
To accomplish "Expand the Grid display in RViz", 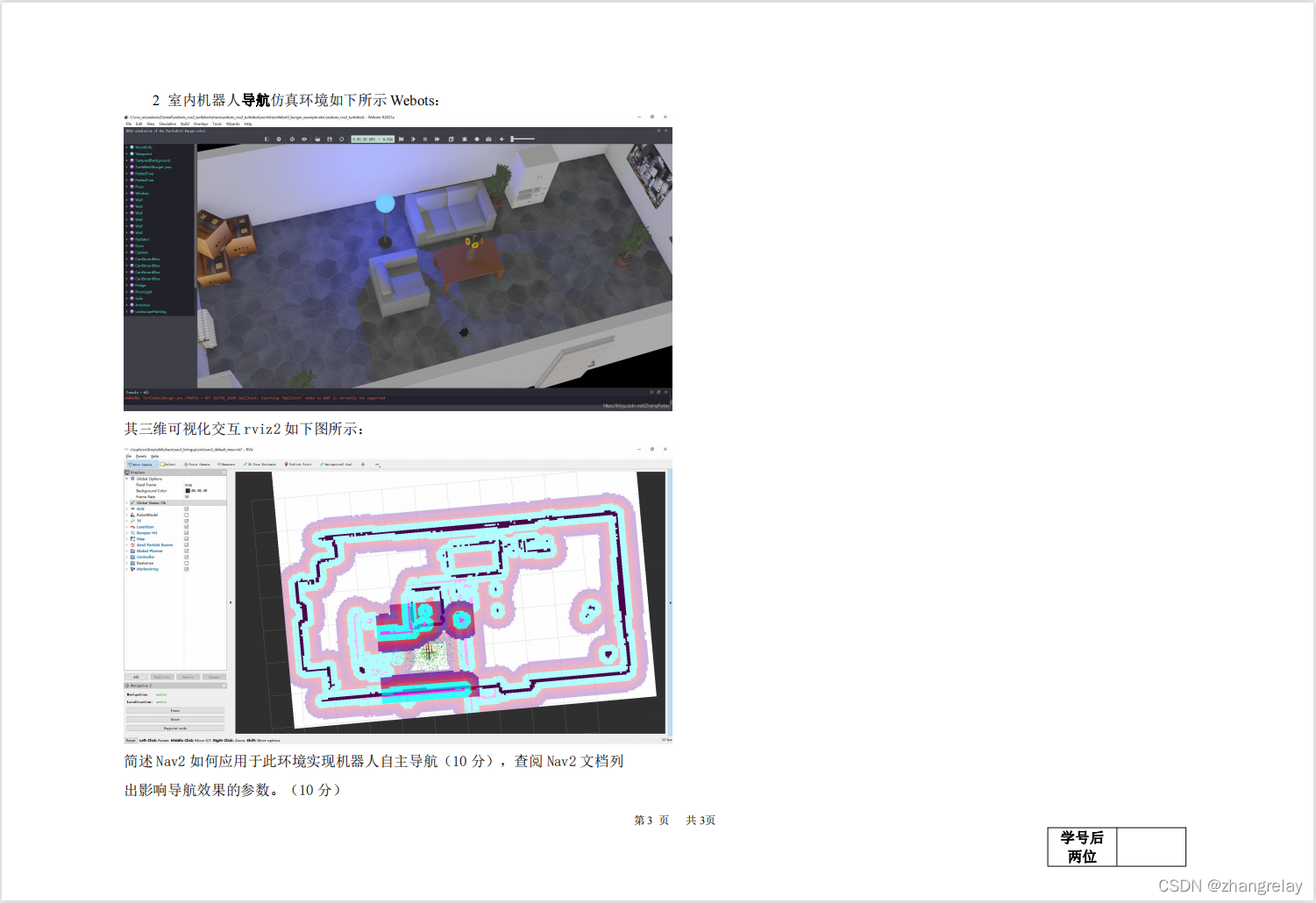I will pos(126,508).
